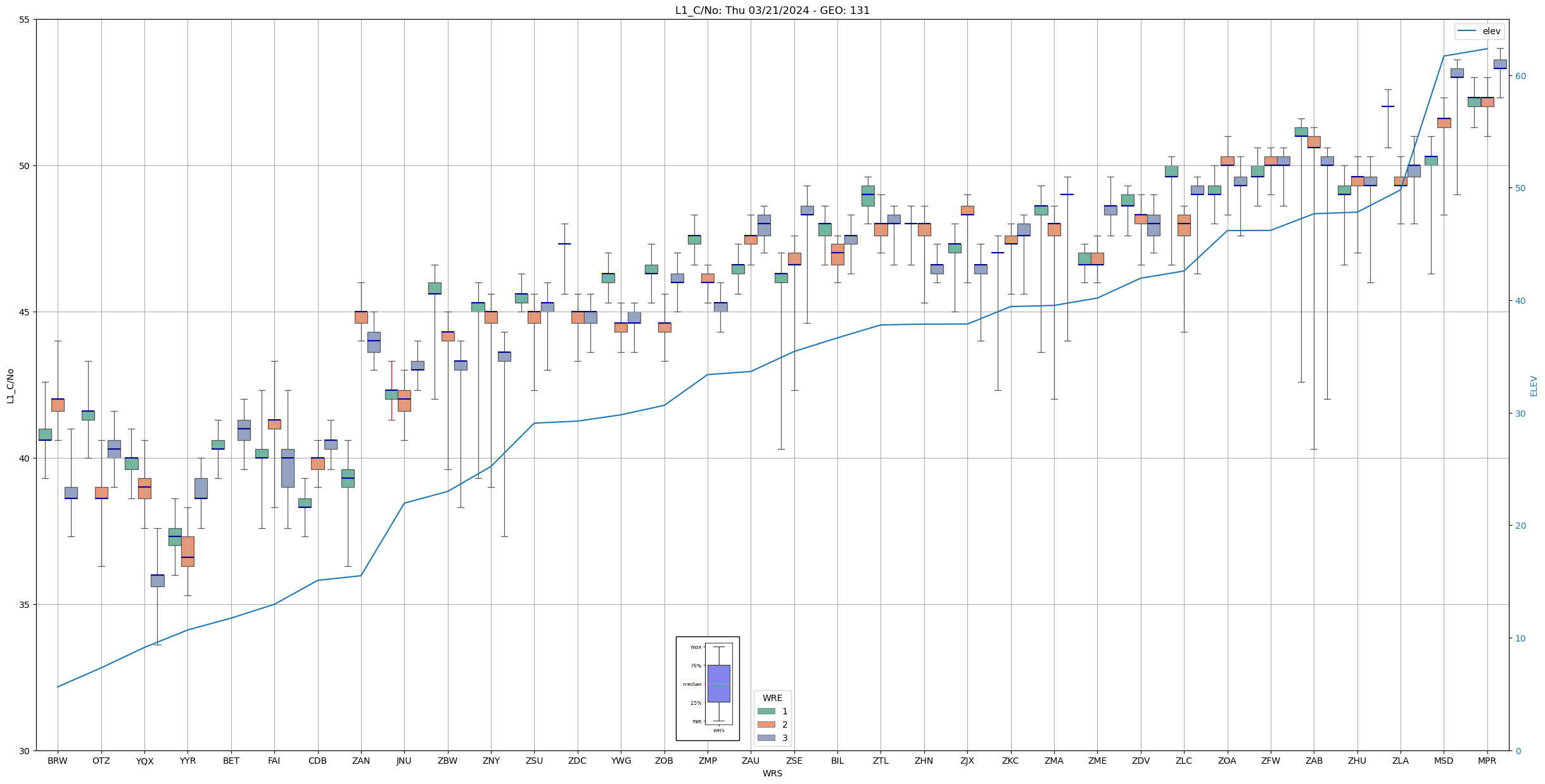Click the boxplot explanation inset thumbnail

(x=708, y=688)
